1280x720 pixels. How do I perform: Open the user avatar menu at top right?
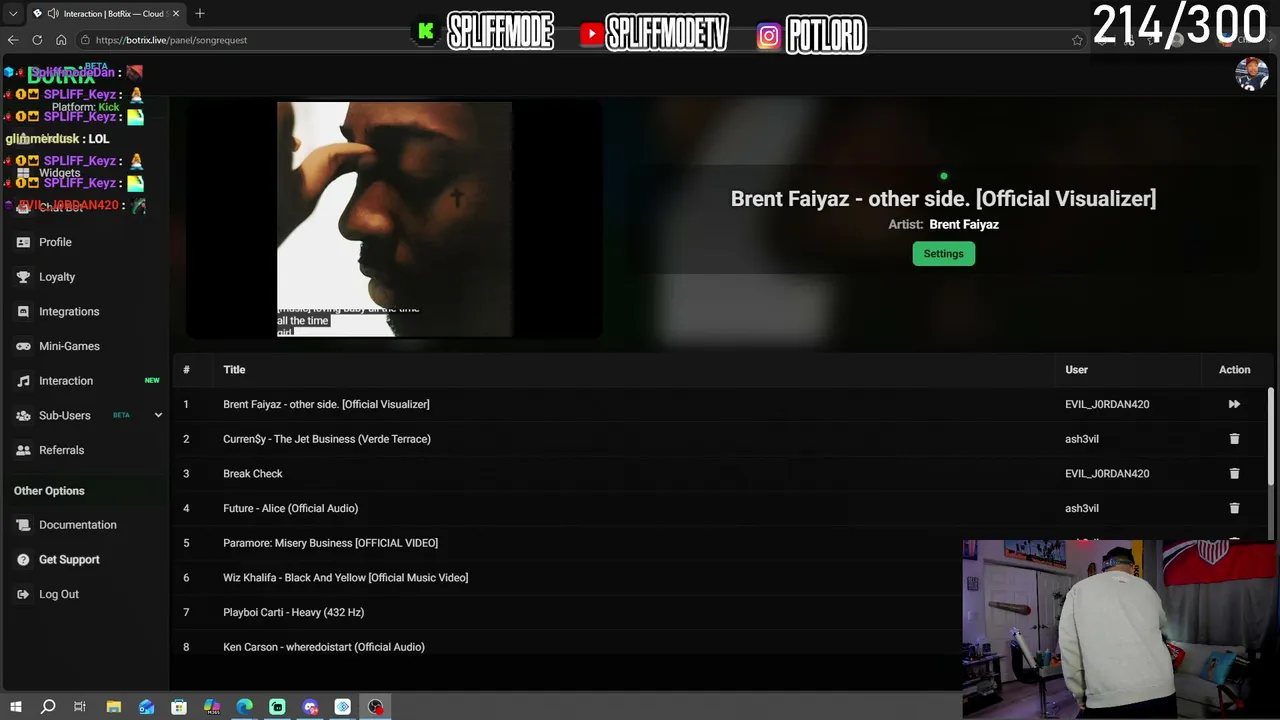click(x=1252, y=74)
